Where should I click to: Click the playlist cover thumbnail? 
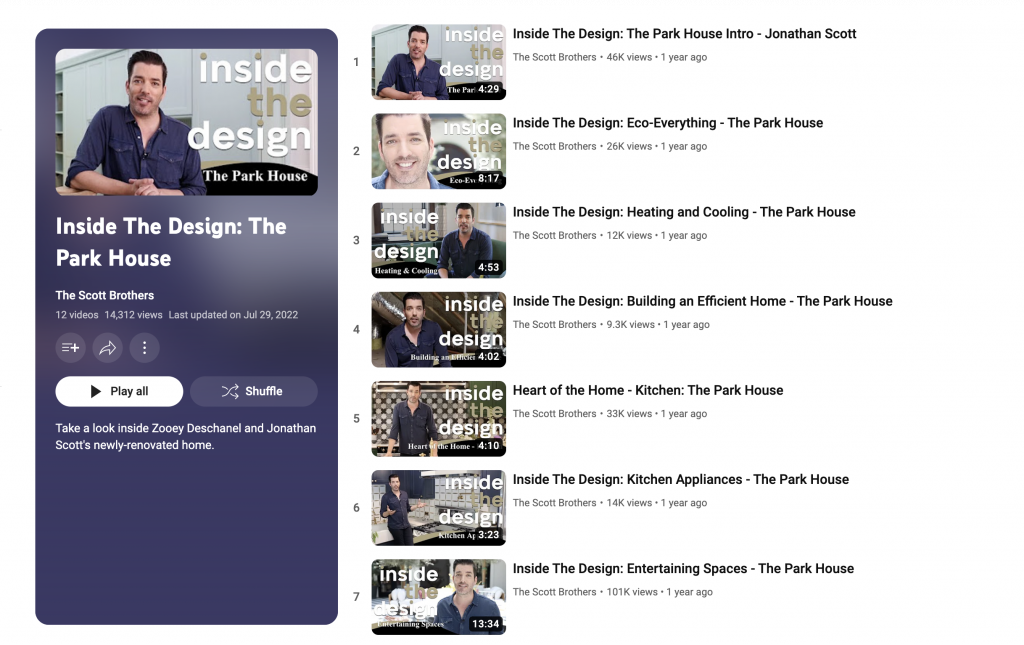pyautogui.click(x=186, y=122)
